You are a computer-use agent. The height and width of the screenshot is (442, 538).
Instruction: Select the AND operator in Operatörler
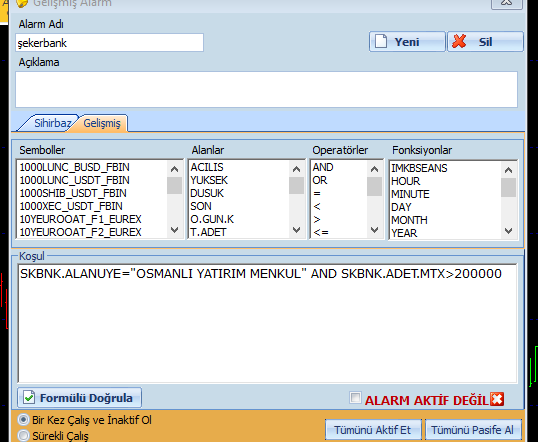pyautogui.click(x=323, y=167)
